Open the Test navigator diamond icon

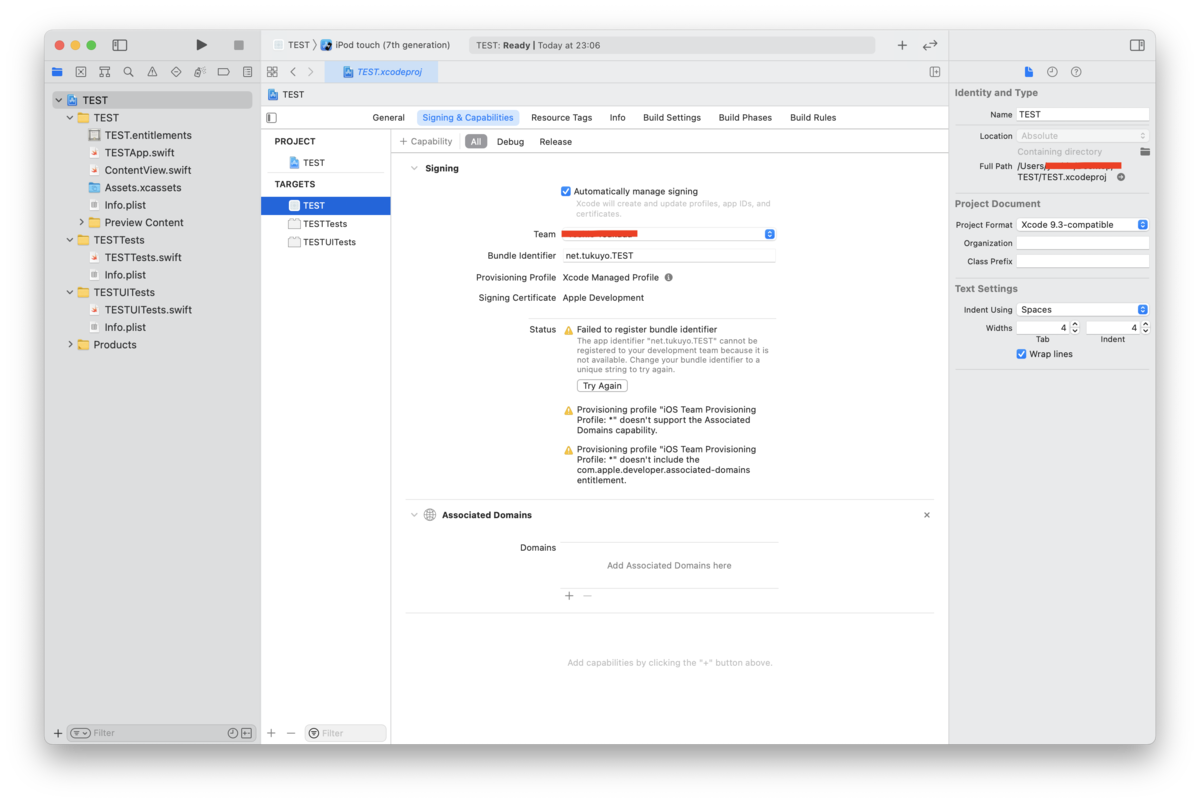pyautogui.click(x=176, y=72)
